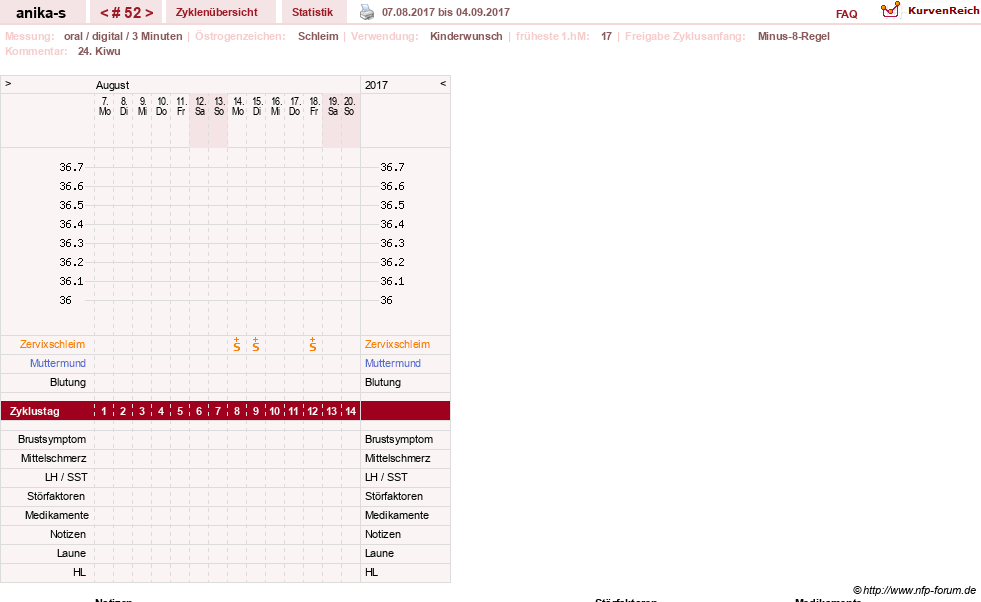
Task: Click cycle day 10 in Zyklustag row
Action: pos(275,411)
